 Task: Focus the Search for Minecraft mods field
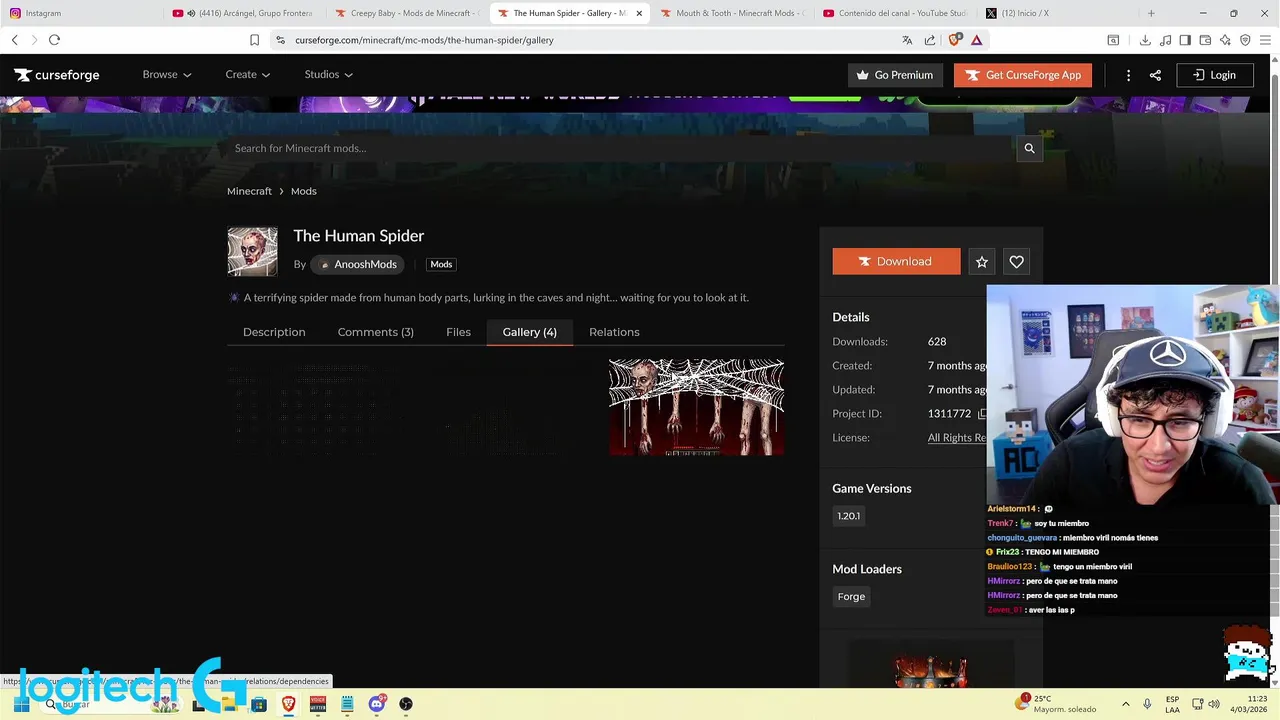click(622, 148)
